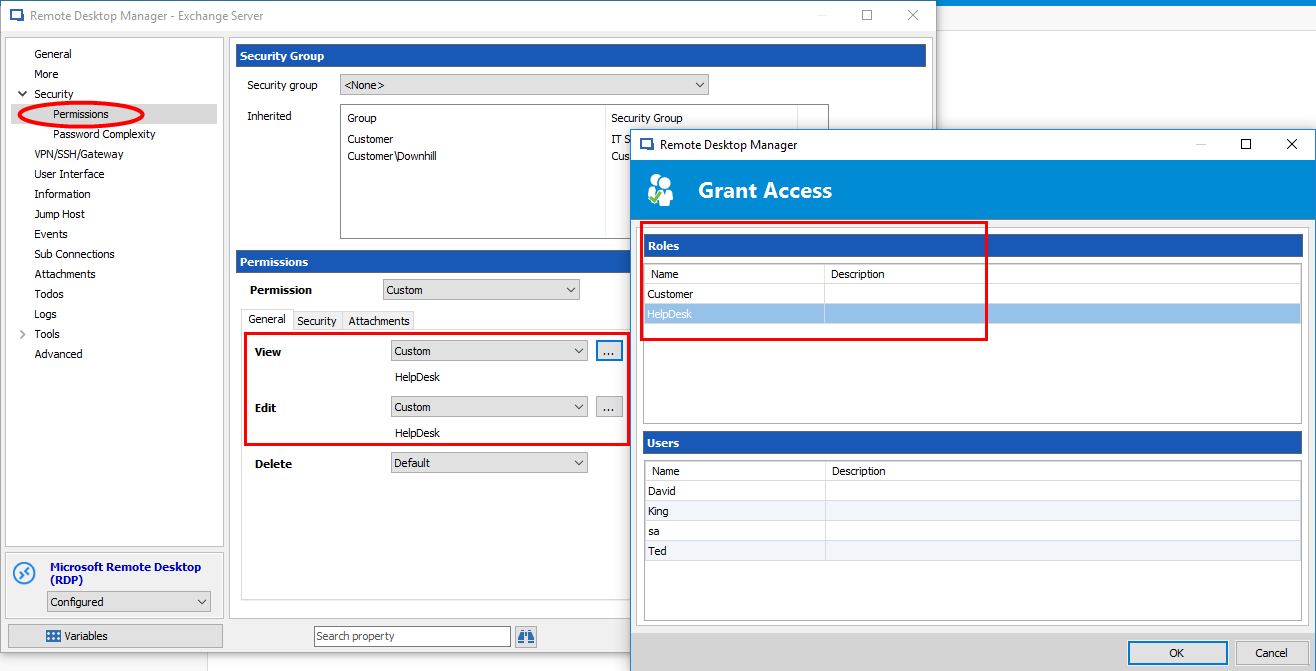1316x671 pixels.
Task: Select Password Complexity in the sidebar
Action: (x=104, y=134)
